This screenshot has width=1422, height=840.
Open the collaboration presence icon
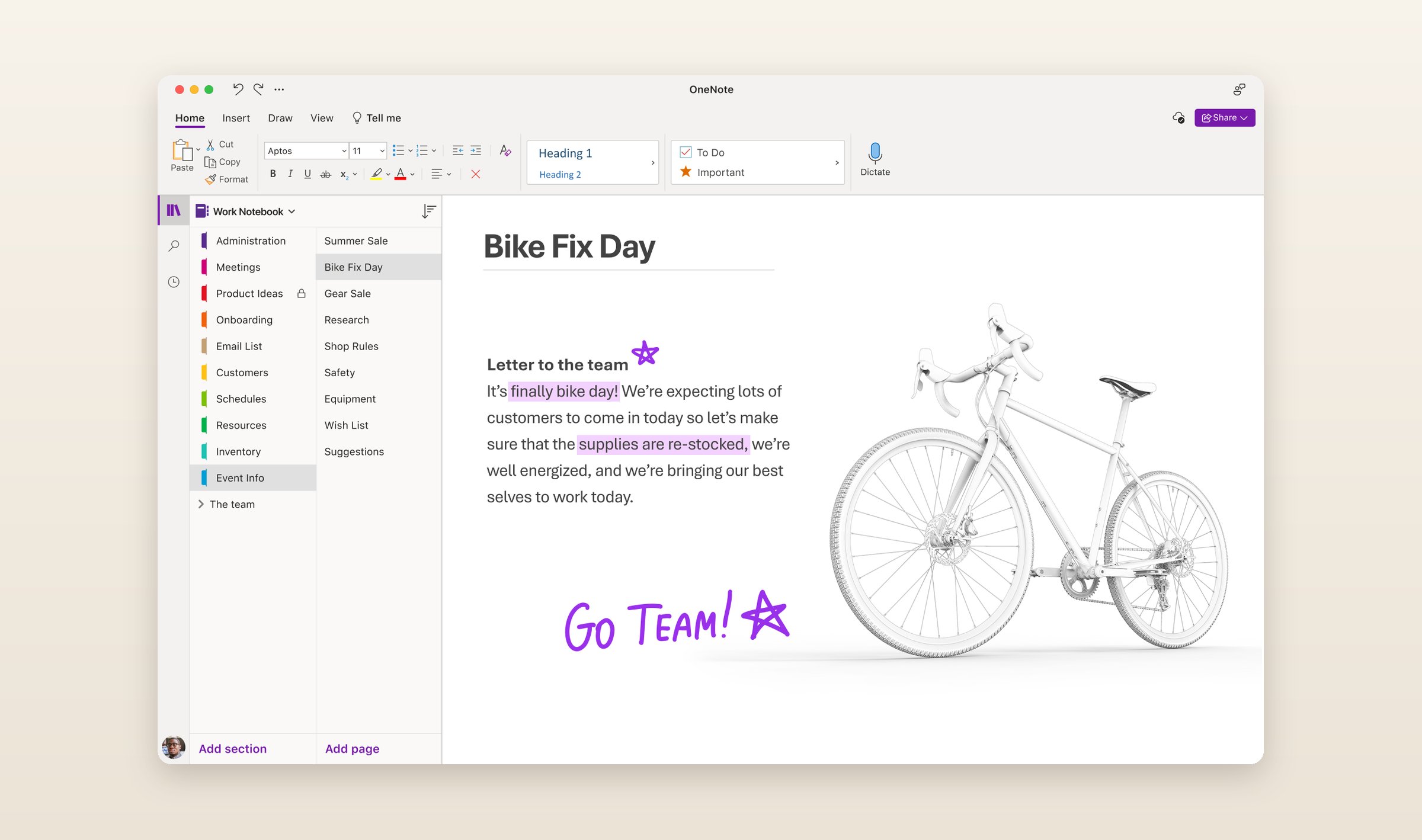coord(1239,89)
